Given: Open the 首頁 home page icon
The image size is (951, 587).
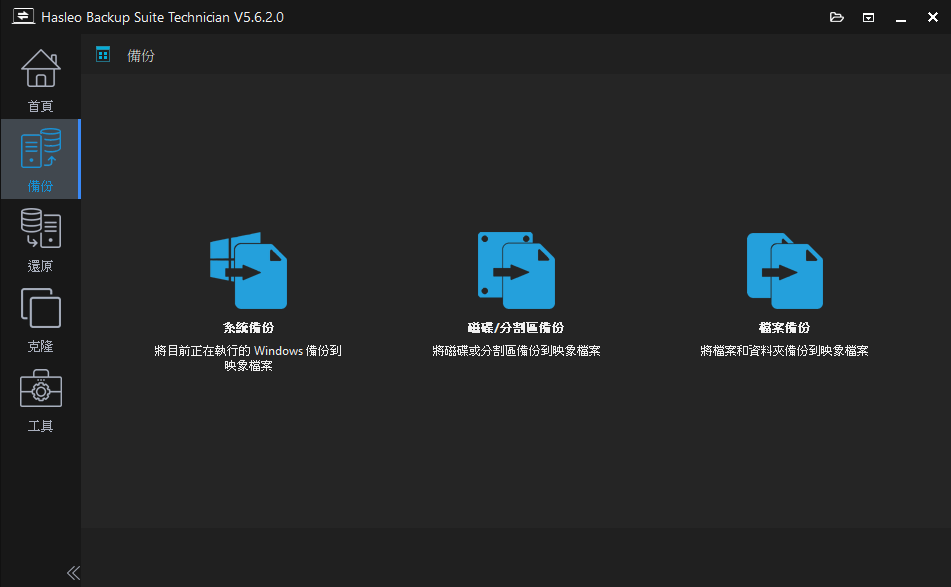Looking at the screenshot, I should click(41, 68).
